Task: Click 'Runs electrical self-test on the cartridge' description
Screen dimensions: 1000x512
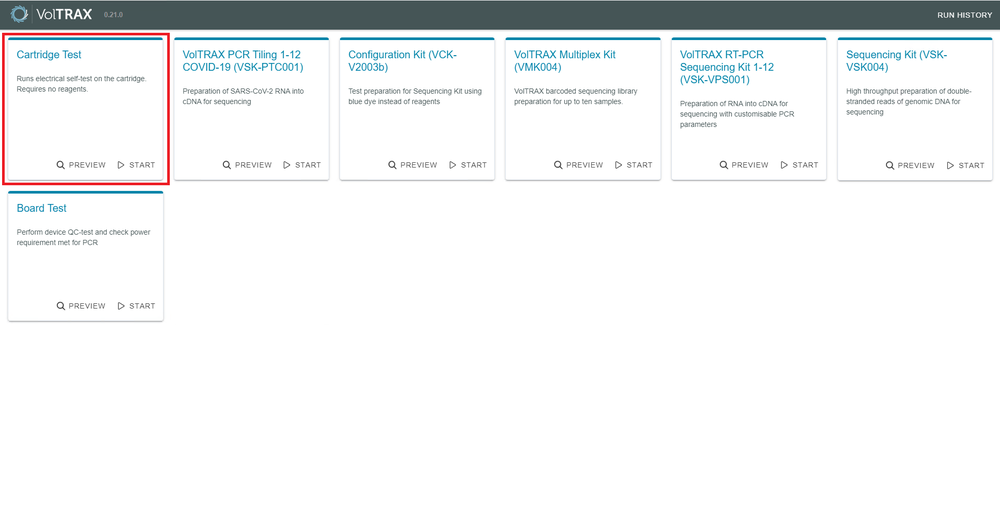Action: click(x=82, y=84)
